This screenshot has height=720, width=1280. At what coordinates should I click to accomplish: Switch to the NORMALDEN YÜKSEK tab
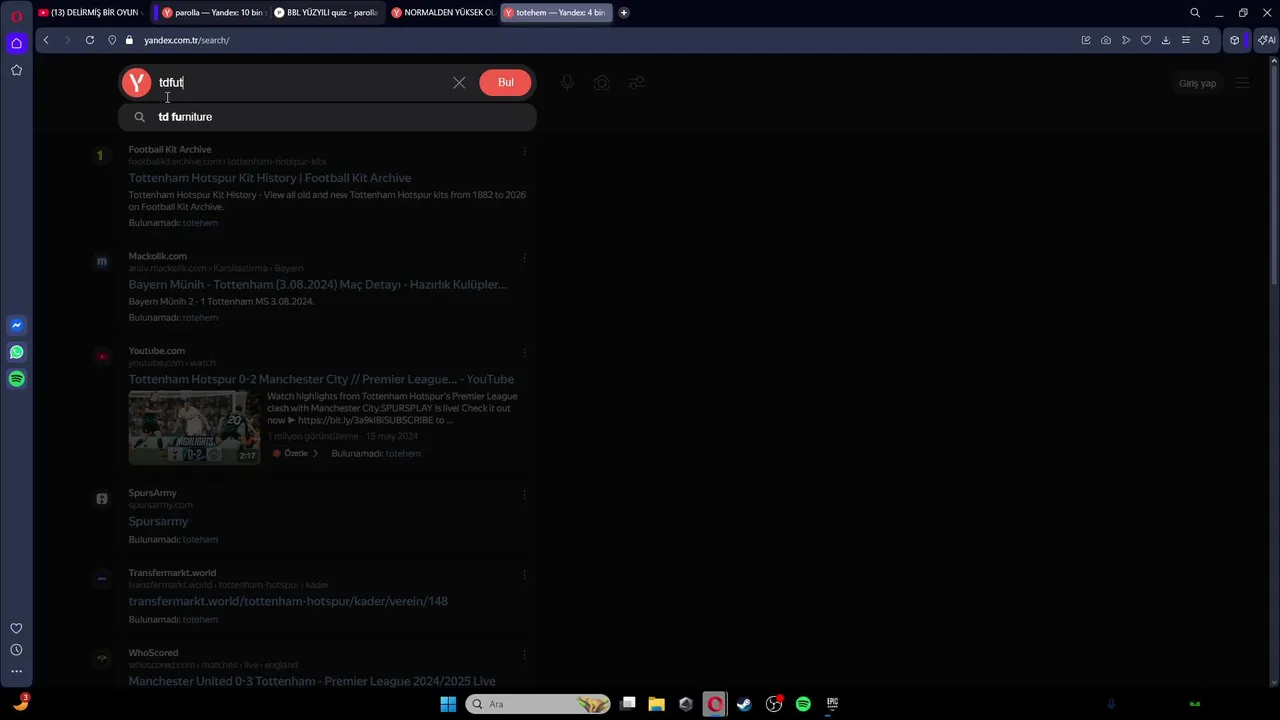coord(442,13)
